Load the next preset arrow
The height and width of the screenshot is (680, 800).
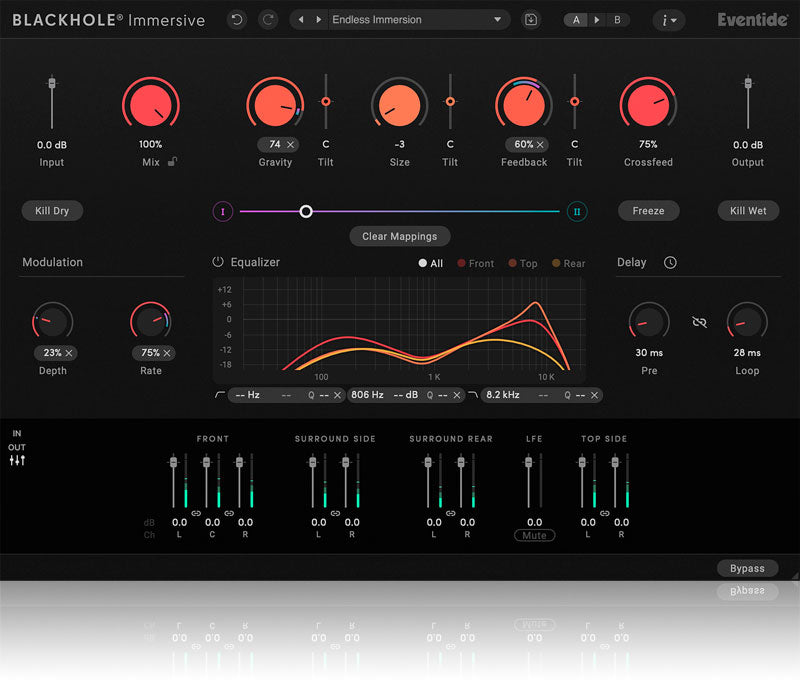click(x=318, y=20)
